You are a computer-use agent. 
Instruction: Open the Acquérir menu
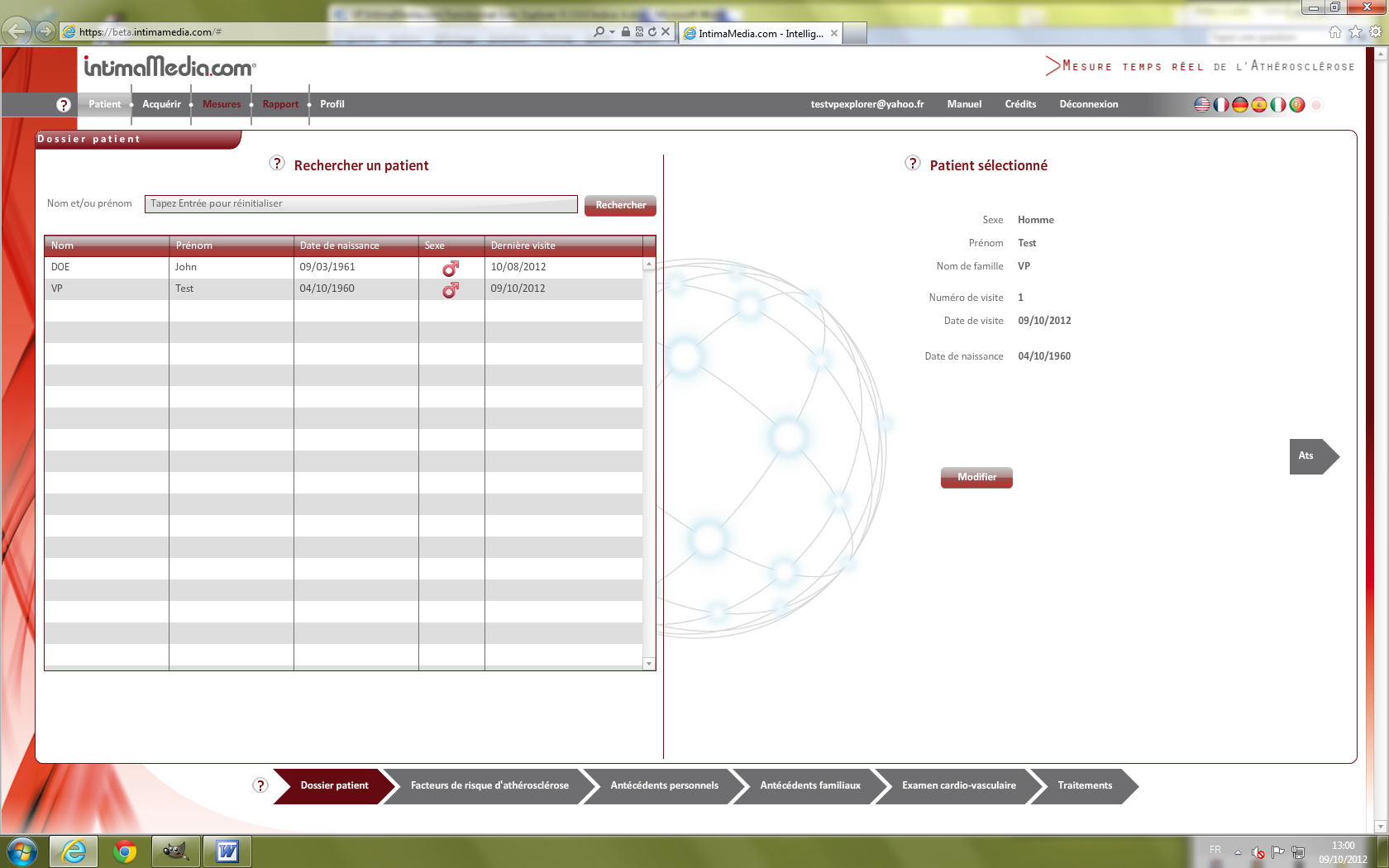click(x=161, y=104)
